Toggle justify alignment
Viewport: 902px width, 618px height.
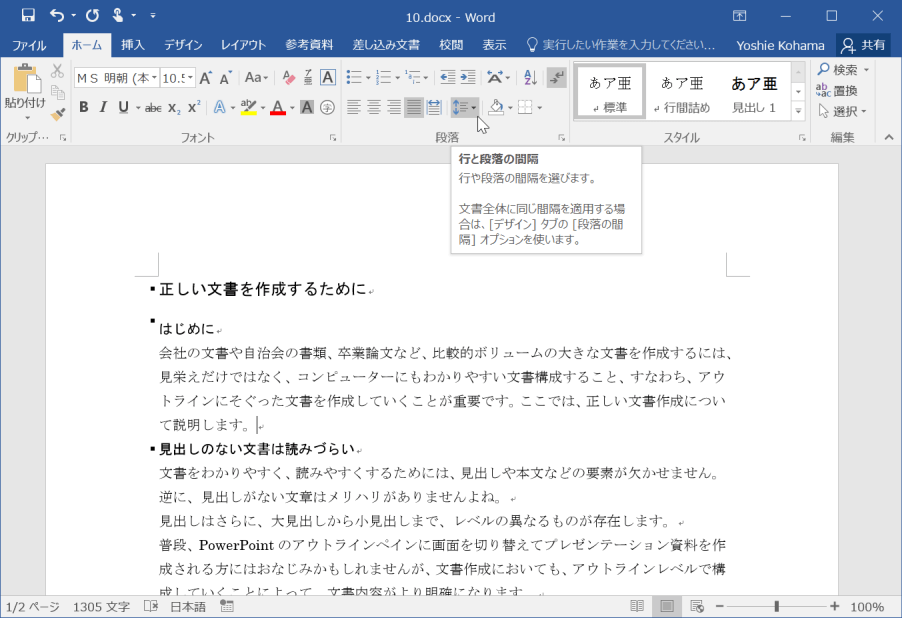[x=414, y=108]
